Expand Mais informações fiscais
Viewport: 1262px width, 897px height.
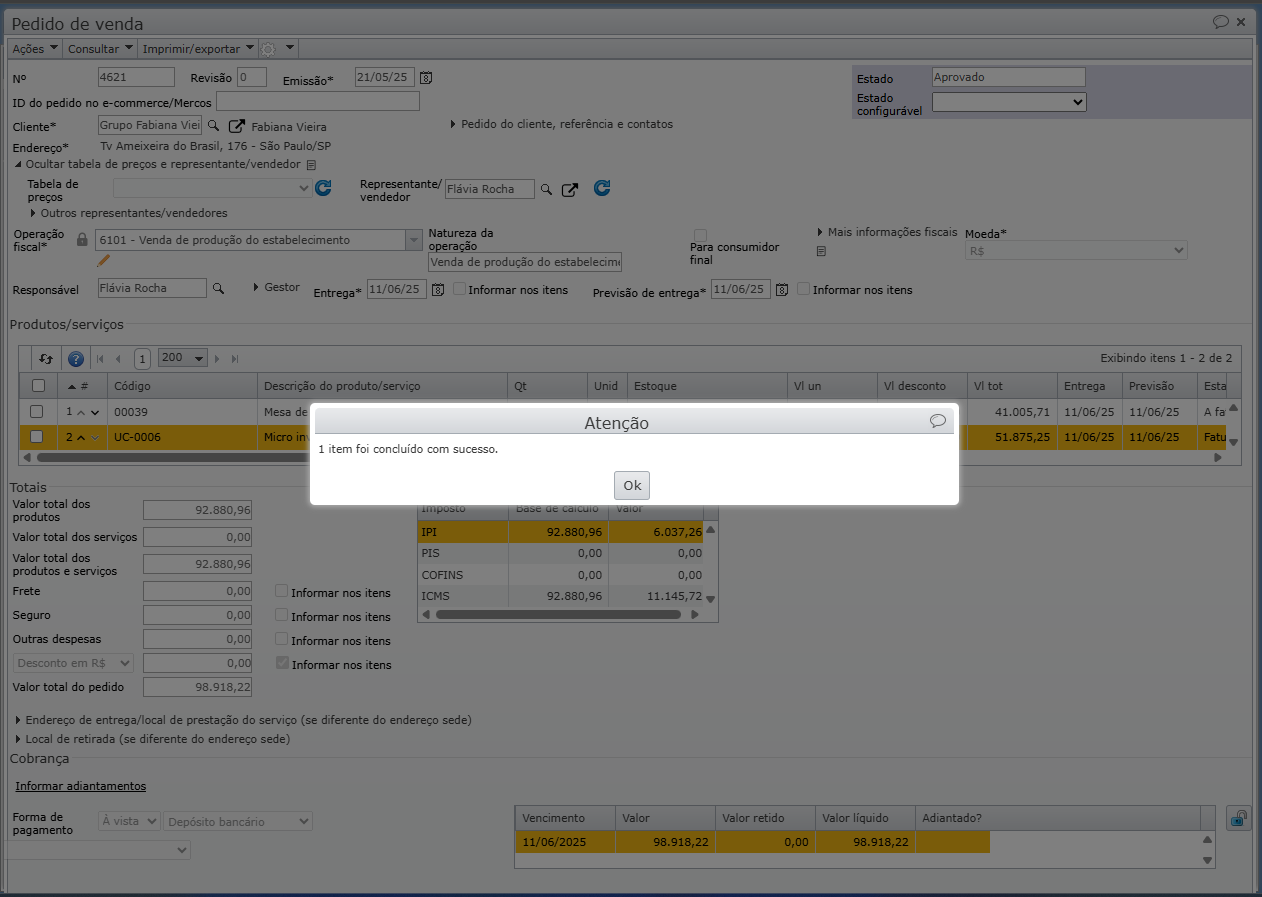[x=887, y=232]
